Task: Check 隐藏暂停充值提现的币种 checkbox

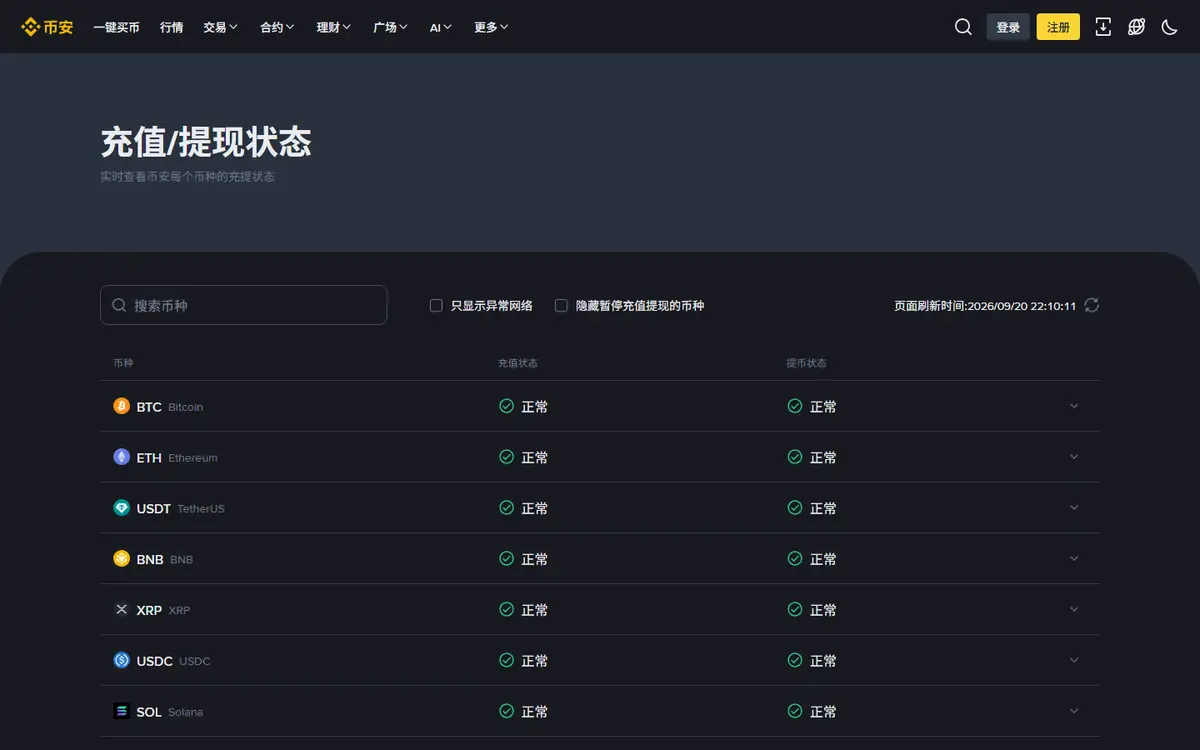Action: [561, 305]
